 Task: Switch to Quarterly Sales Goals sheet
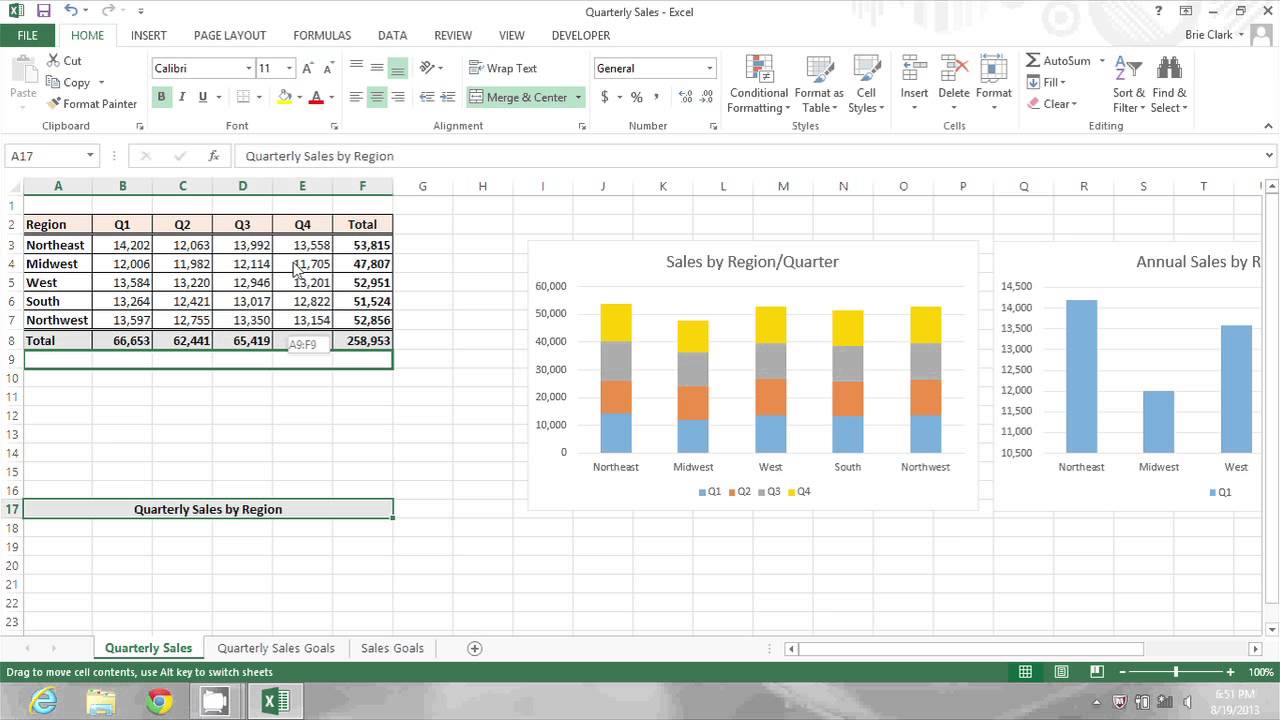click(276, 648)
